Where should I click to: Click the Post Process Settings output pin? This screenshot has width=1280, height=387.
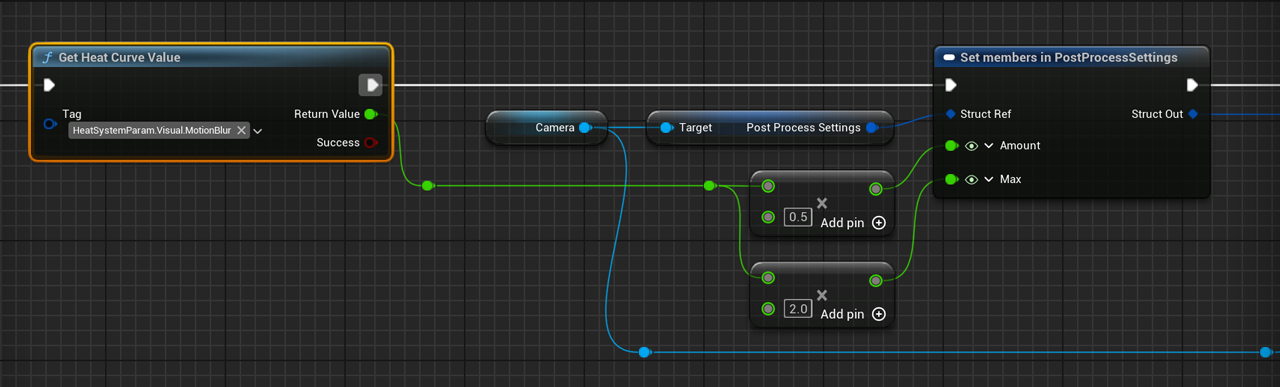click(871, 128)
